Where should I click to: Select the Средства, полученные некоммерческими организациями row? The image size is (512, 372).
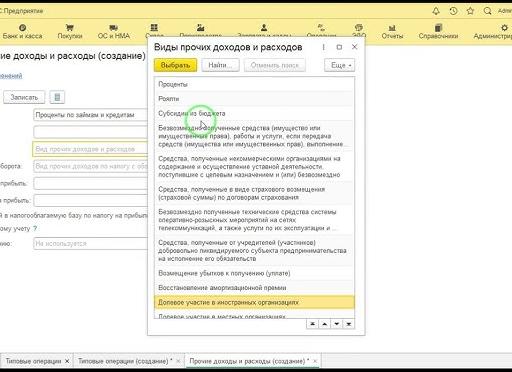coord(254,167)
